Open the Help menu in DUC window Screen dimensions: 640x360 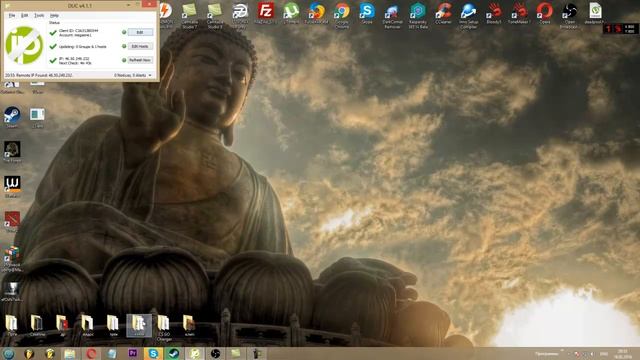point(54,15)
